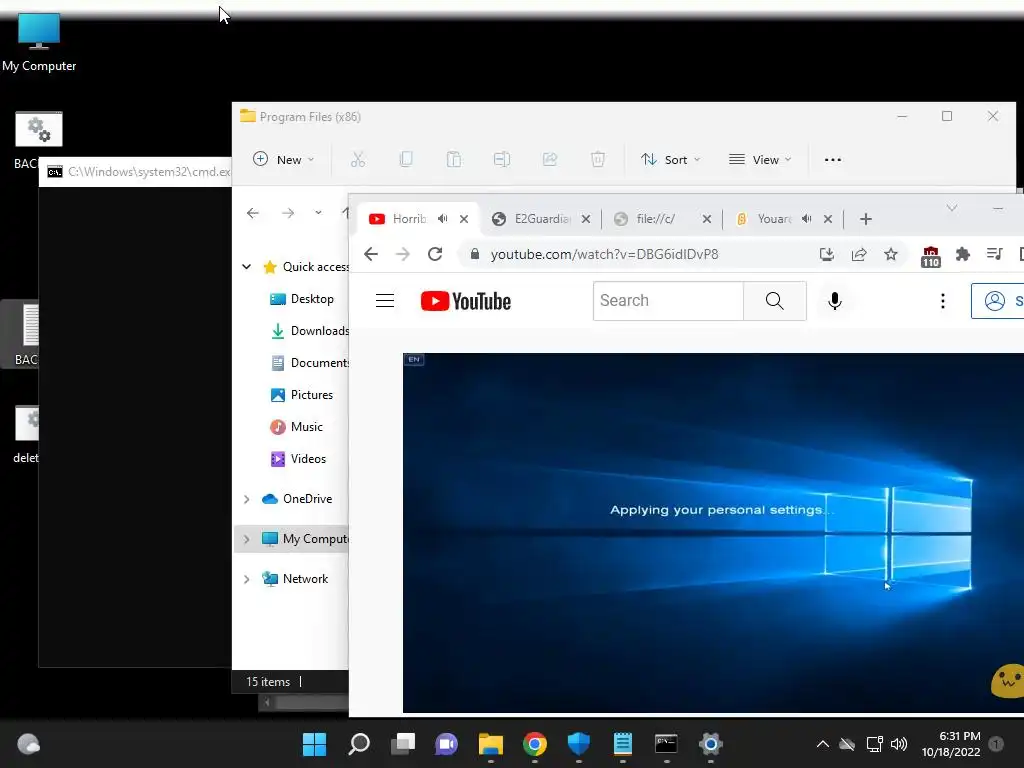
Task: Open a new browser tab
Action: (866, 219)
